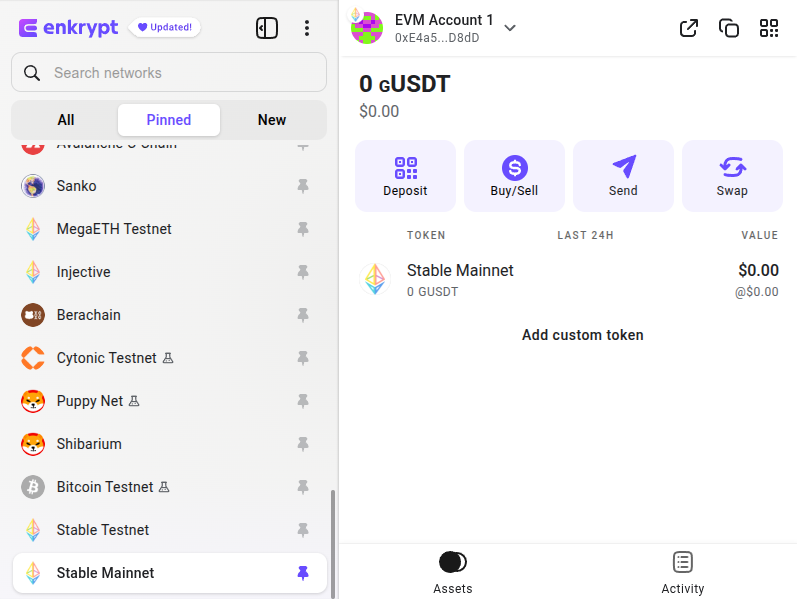Select the Stable Testnet network
The image size is (797, 599).
point(169,530)
